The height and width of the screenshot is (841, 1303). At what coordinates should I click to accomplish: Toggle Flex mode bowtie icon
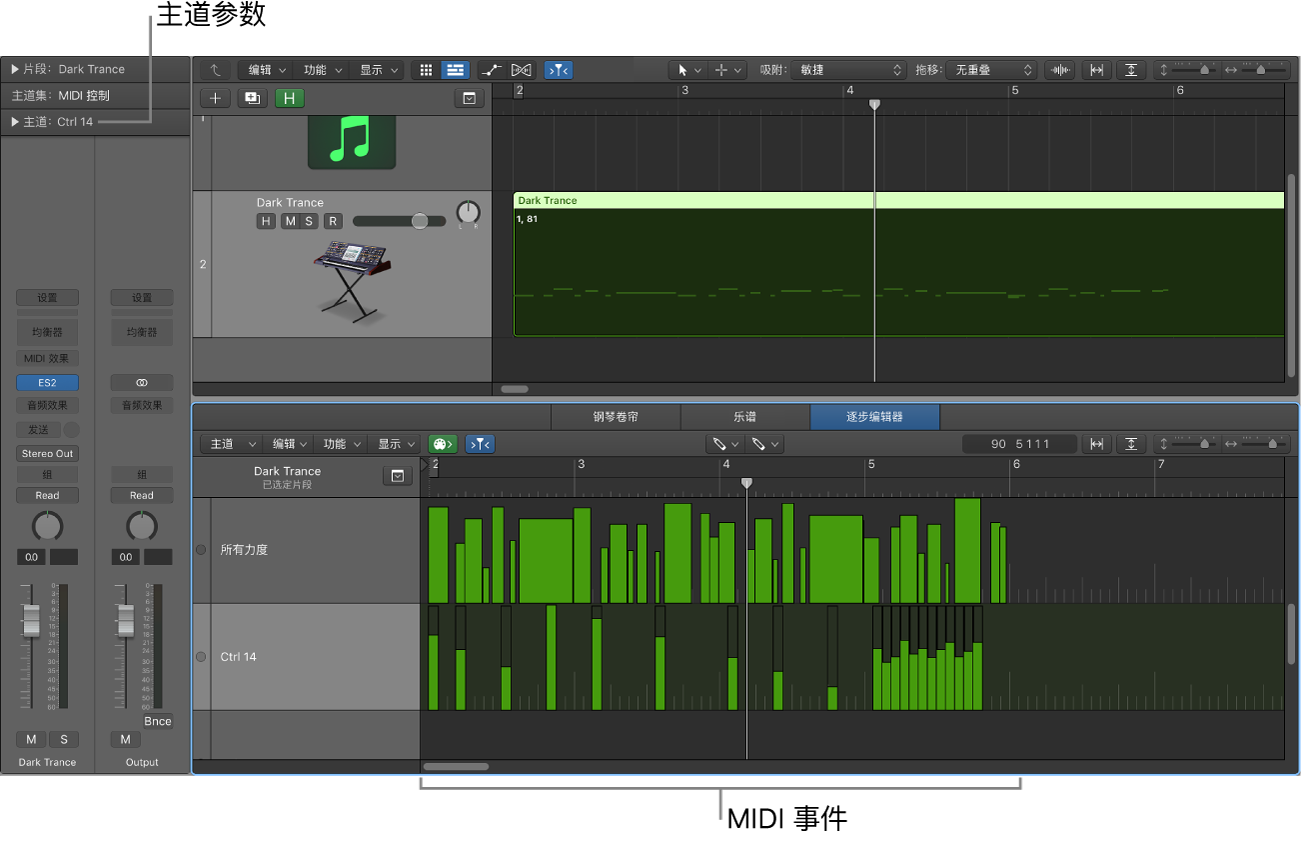tap(521, 70)
